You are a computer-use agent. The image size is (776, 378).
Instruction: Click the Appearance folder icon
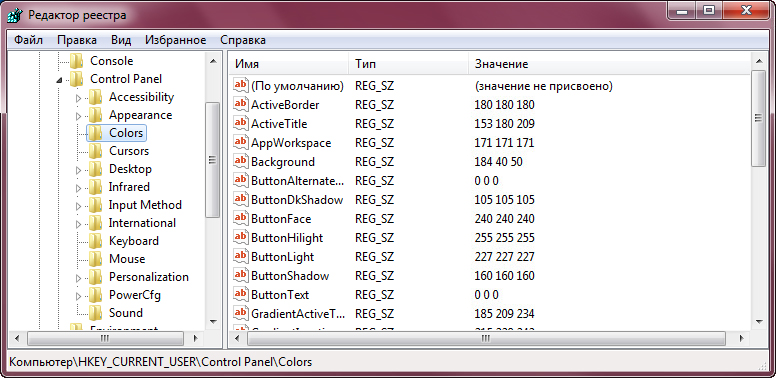point(95,115)
